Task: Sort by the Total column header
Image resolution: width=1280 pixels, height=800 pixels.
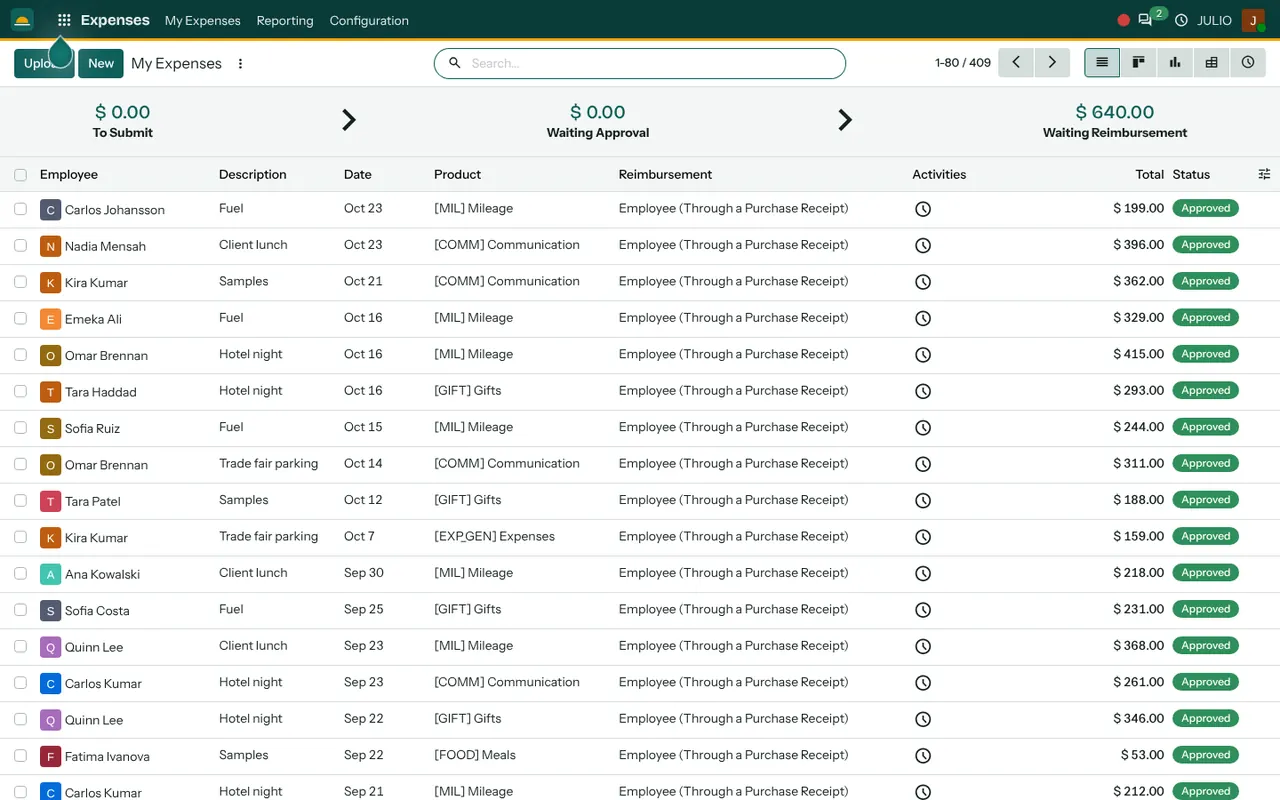Action: click(1150, 174)
